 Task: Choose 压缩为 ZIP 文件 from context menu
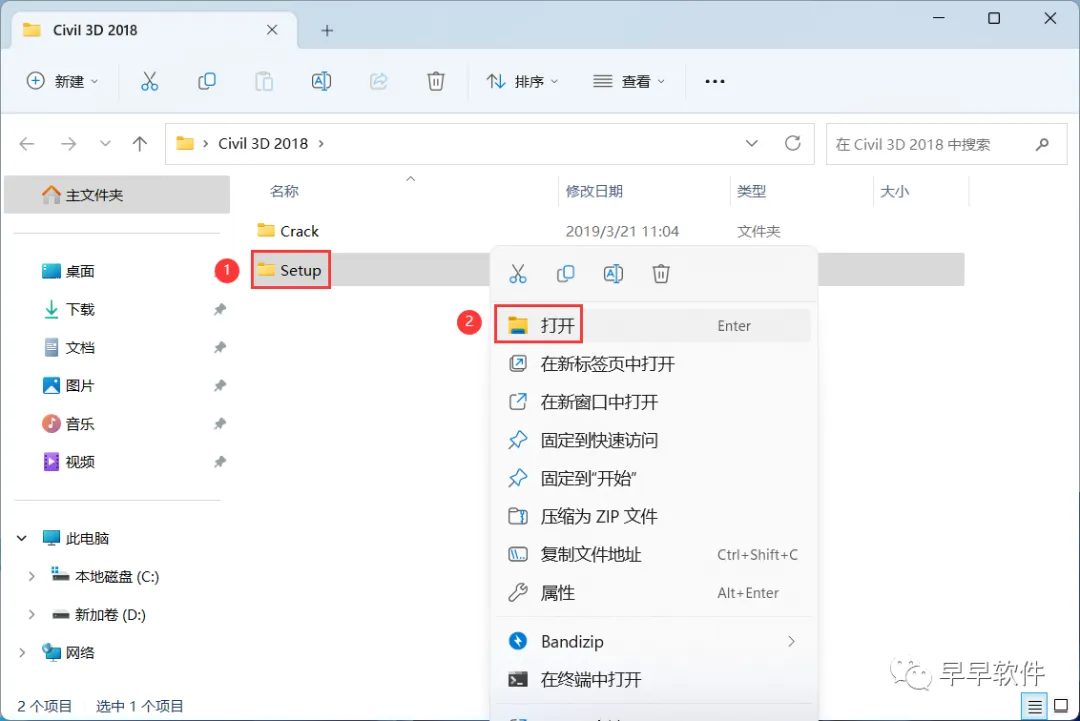tap(653, 516)
